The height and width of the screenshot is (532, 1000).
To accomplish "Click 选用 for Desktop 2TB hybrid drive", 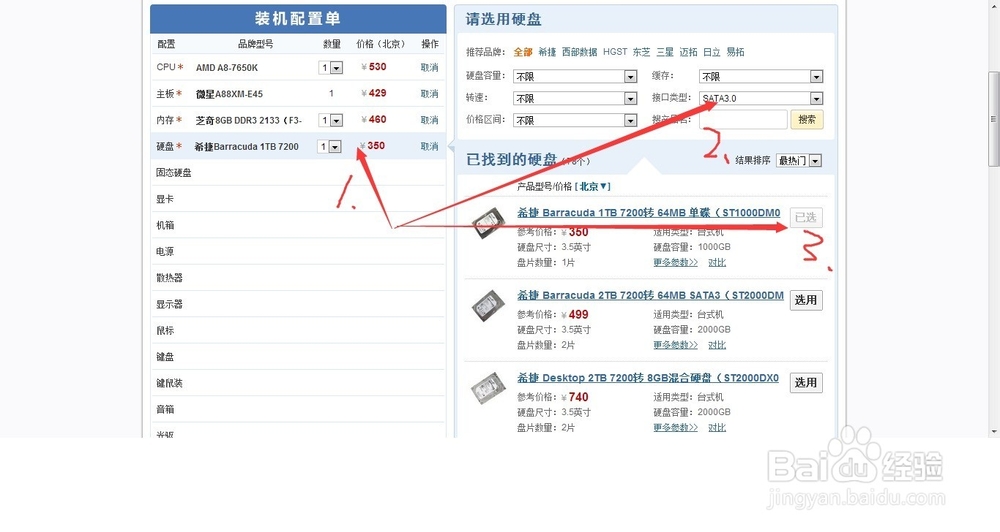I will coord(806,383).
